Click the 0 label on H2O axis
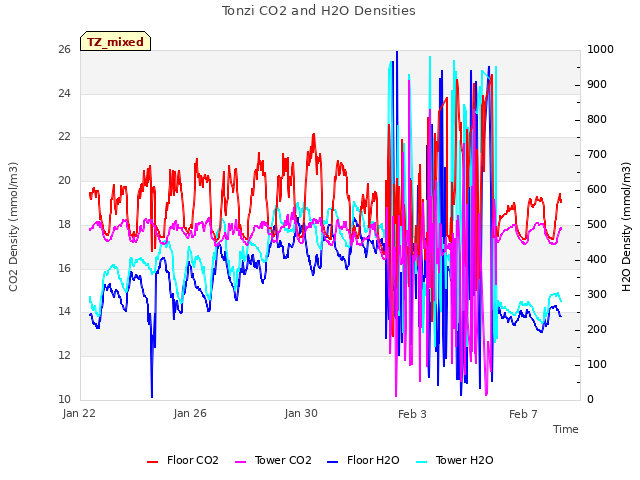 pos(590,400)
